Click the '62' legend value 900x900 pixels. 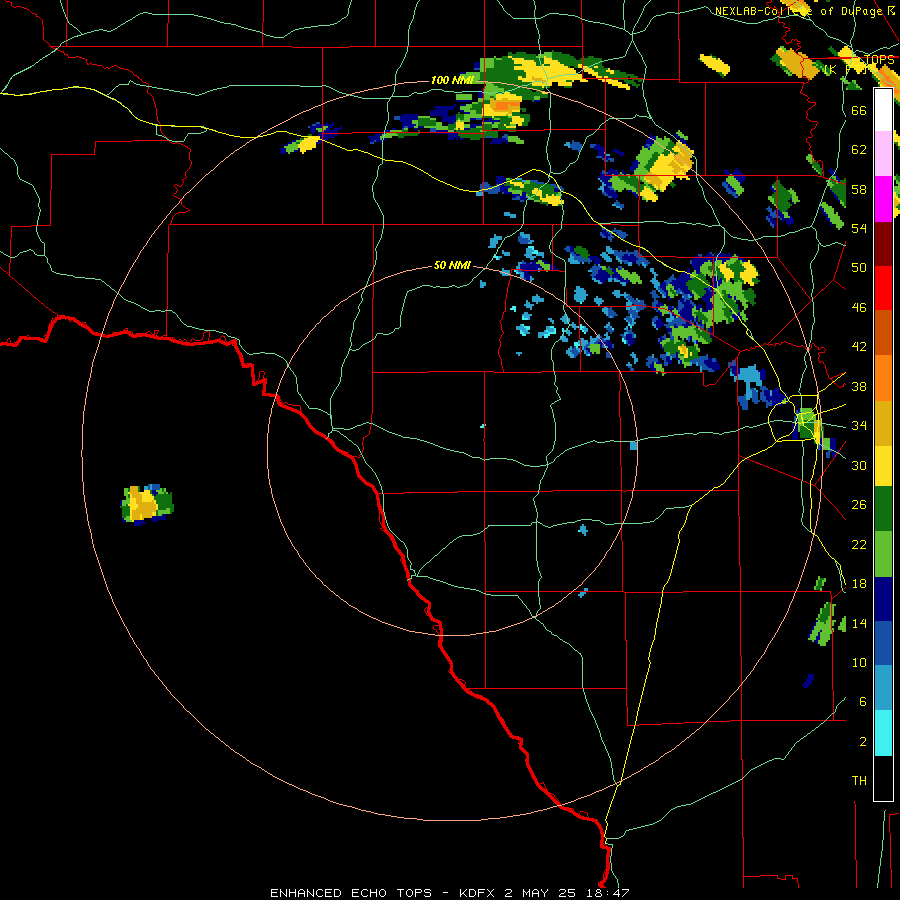tap(859, 150)
